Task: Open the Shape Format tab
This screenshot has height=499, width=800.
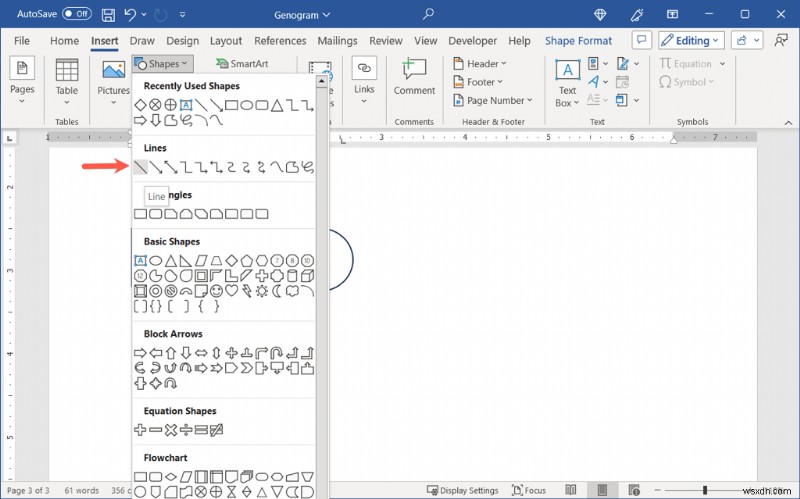Action: [x=578, y=41]
